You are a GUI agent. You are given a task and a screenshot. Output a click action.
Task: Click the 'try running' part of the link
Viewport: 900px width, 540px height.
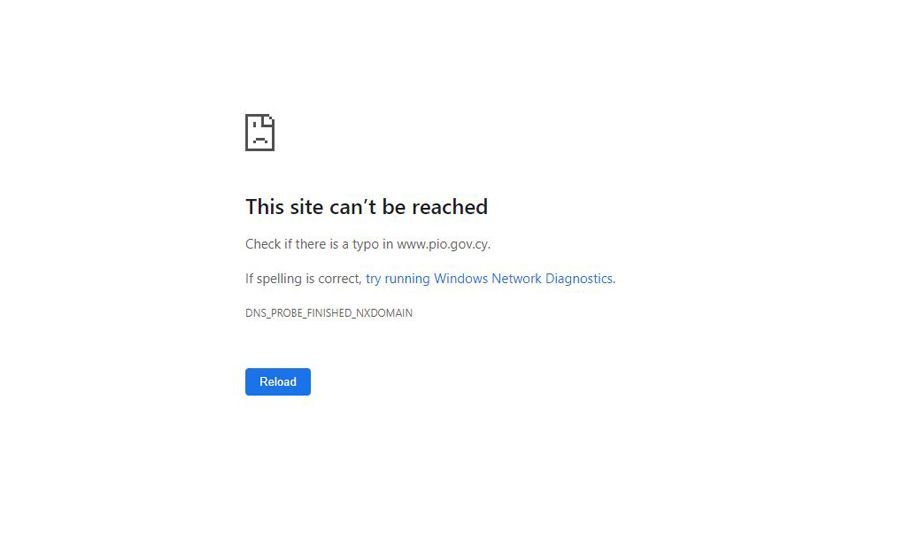click(398, 279)
